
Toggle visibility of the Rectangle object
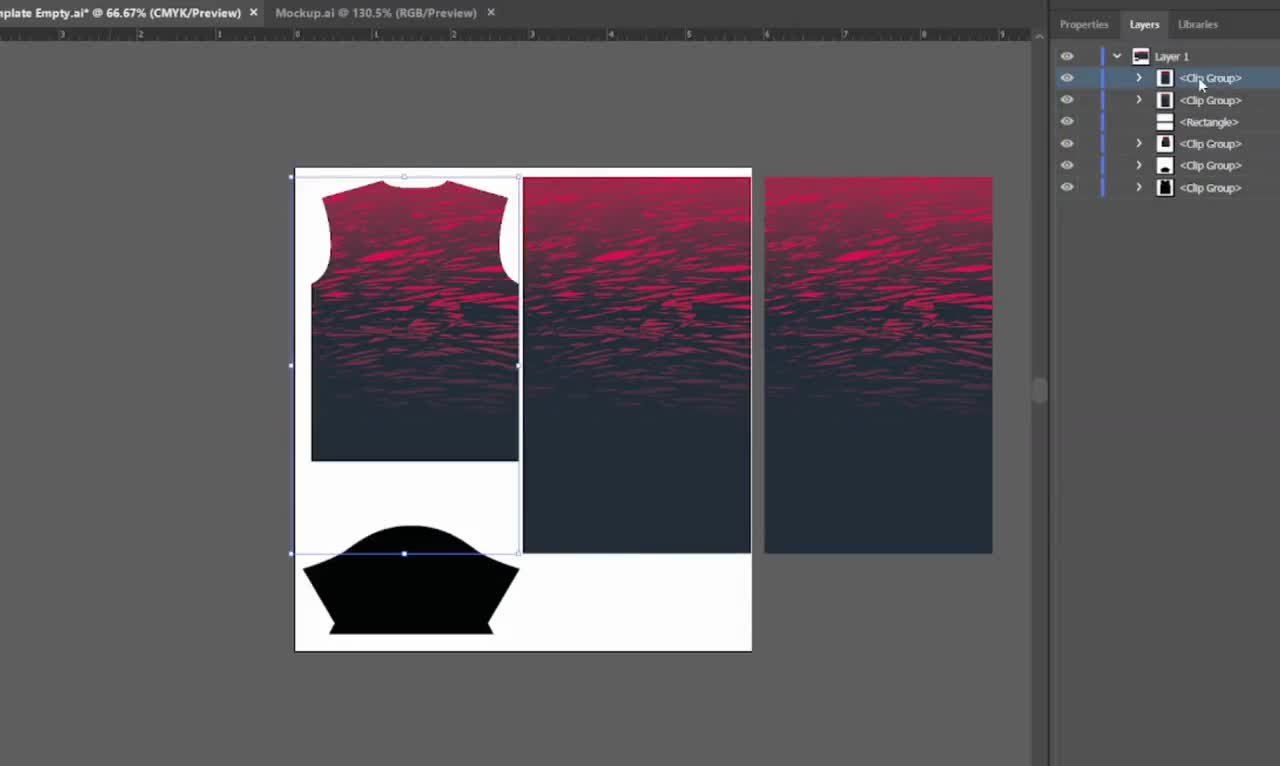coord(1067,122)
